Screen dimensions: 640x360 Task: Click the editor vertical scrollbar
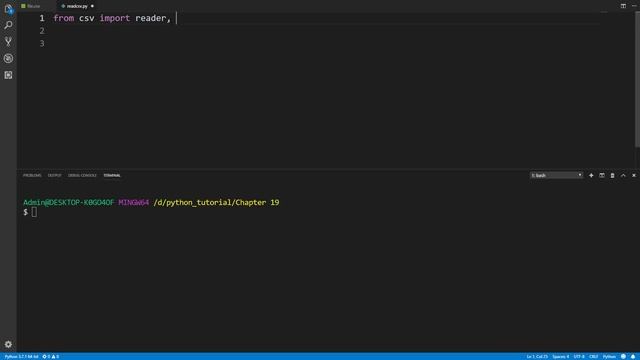637,80
